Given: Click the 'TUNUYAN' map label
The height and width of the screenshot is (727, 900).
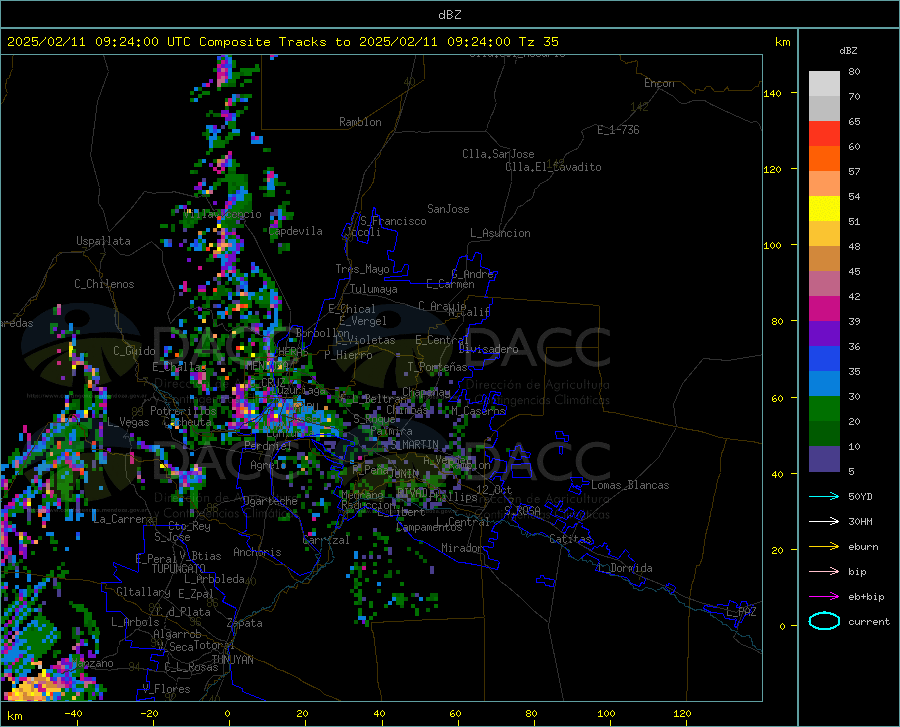Looking at the screenshot, I should pyautogui.click(x=232, y=659).
